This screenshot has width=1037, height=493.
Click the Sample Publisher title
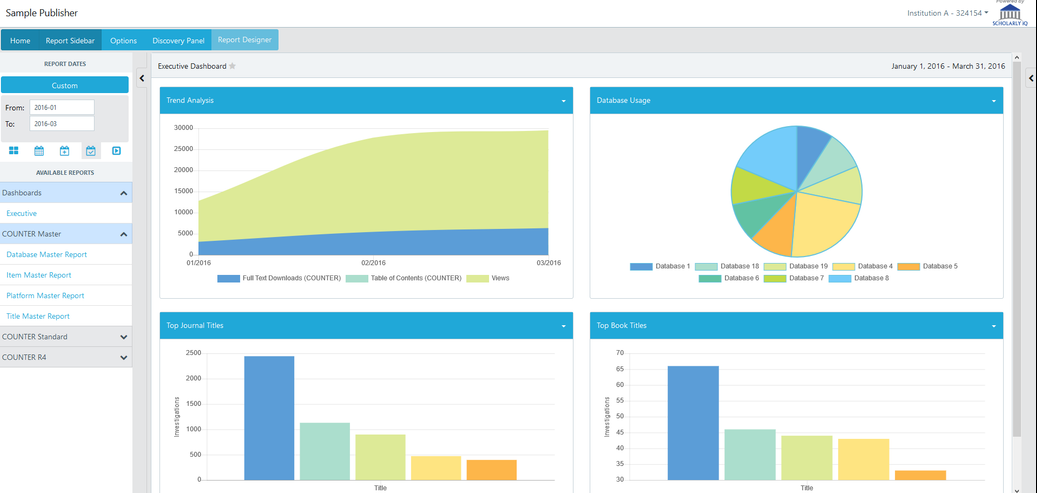point(42,13)
